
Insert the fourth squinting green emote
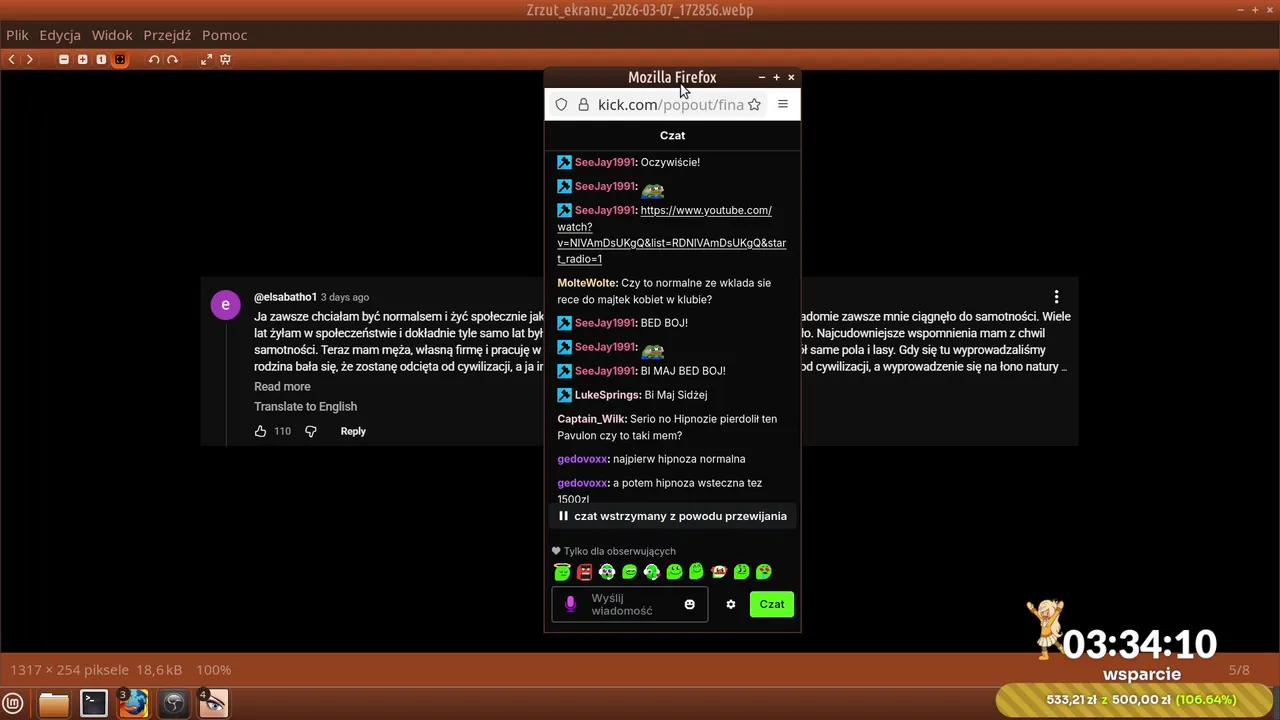pos(629,572)
